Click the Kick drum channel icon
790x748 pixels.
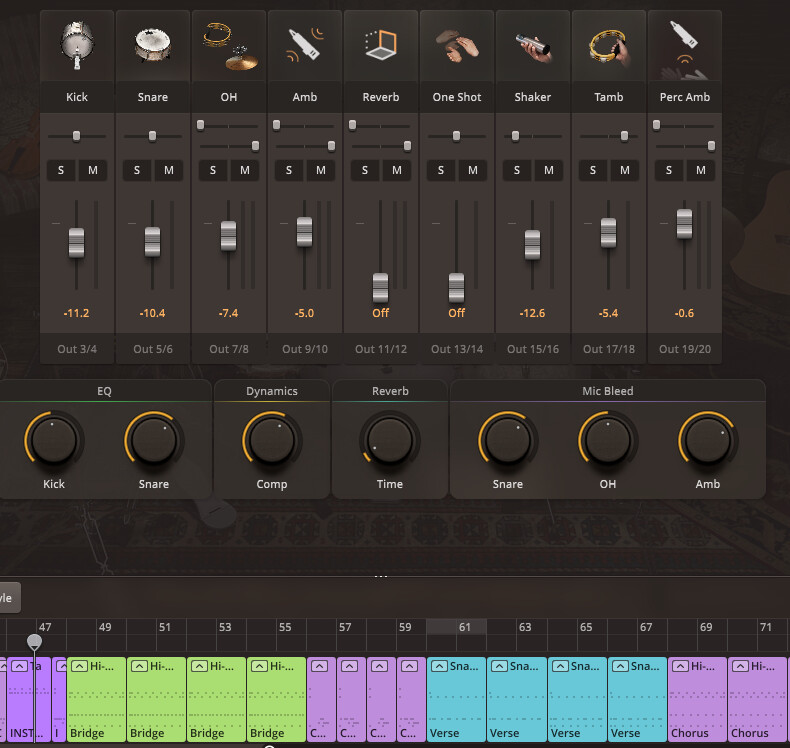point(77,46)
